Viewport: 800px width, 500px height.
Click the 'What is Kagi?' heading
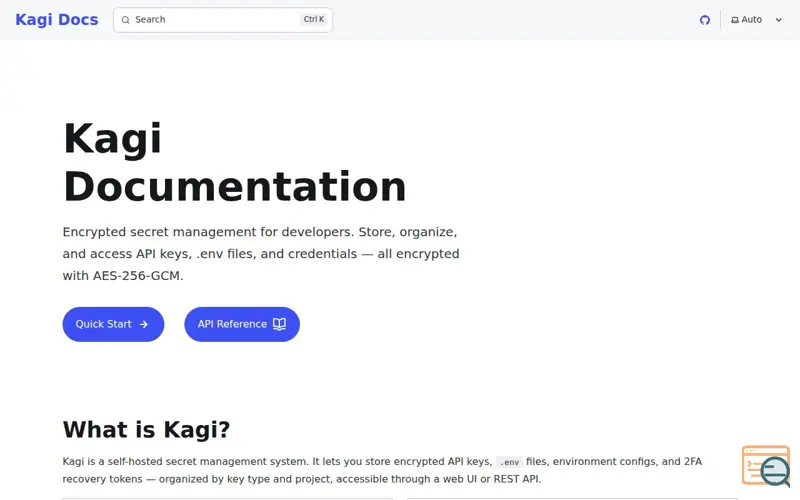coord(146,430)
